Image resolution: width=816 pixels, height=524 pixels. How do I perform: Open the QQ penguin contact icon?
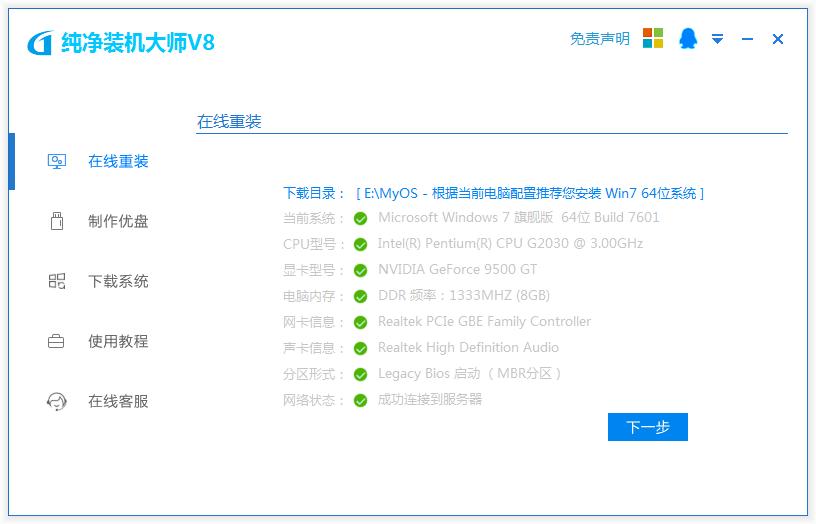[688, 39]
